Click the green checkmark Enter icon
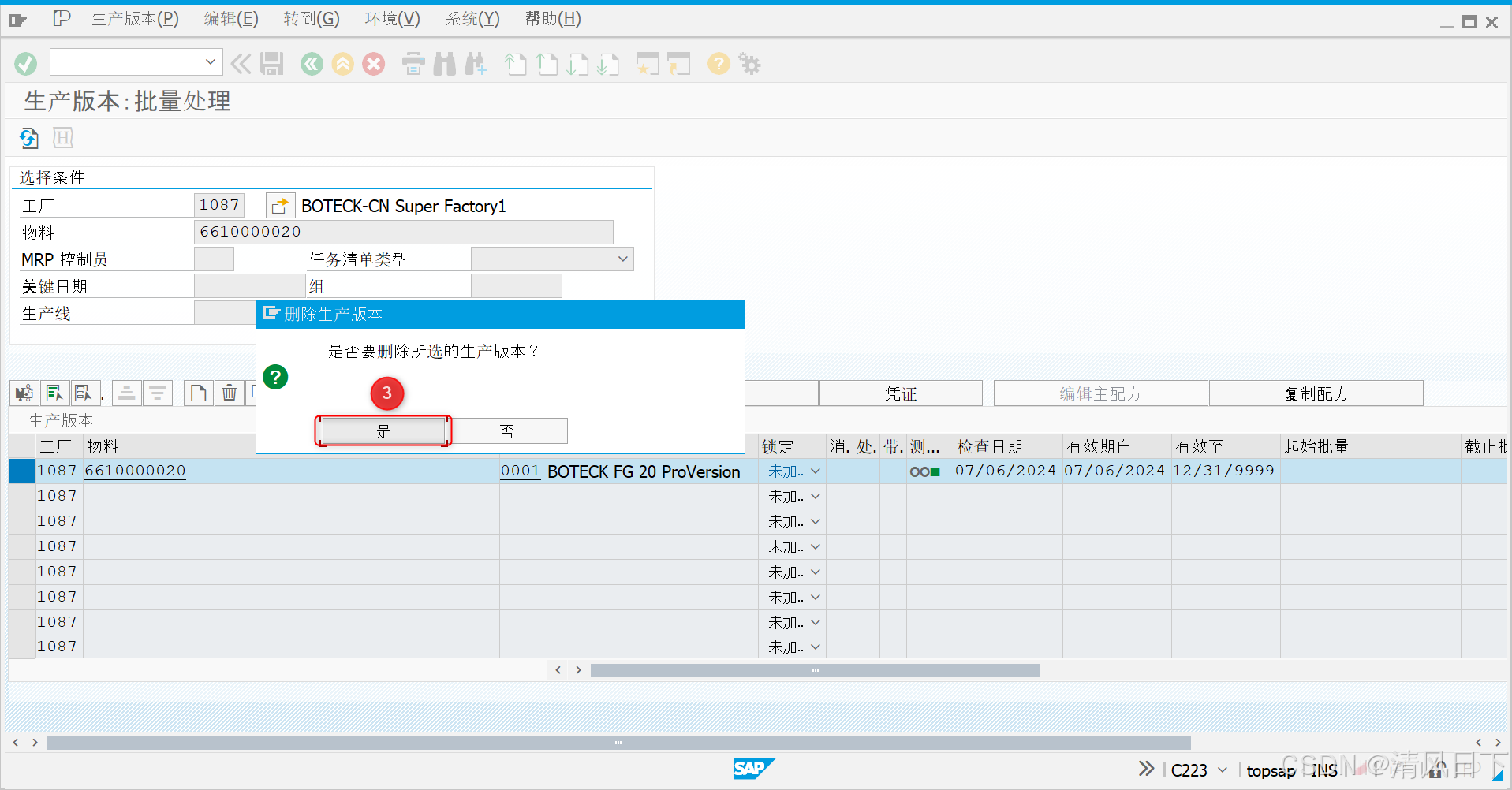The width and height of the screenshot is (1512, 790). click(x=25, y=64)
